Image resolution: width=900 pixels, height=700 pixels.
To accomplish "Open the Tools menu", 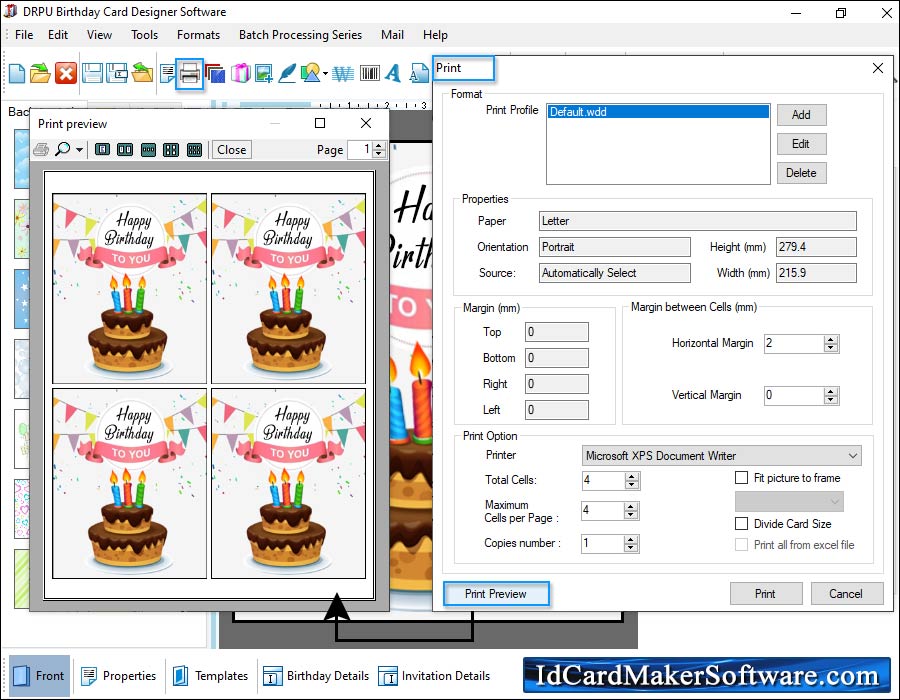I will (x=144, y=35).
